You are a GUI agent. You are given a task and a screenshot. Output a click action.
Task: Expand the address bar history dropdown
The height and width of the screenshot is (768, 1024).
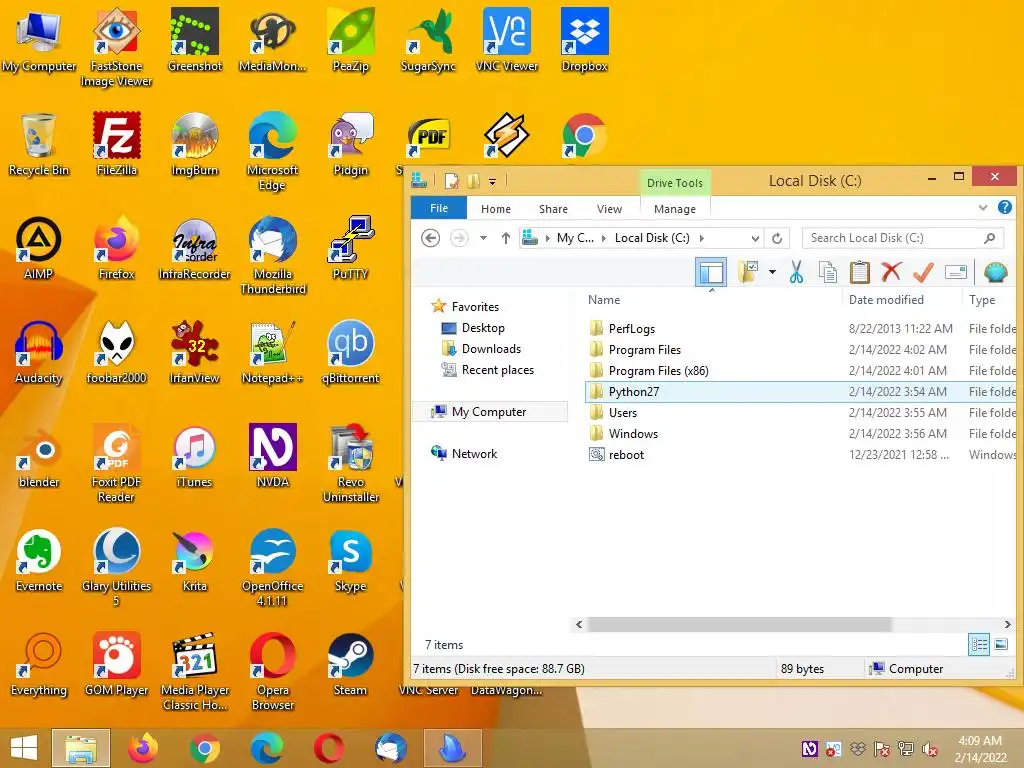[x=755, y=238]
